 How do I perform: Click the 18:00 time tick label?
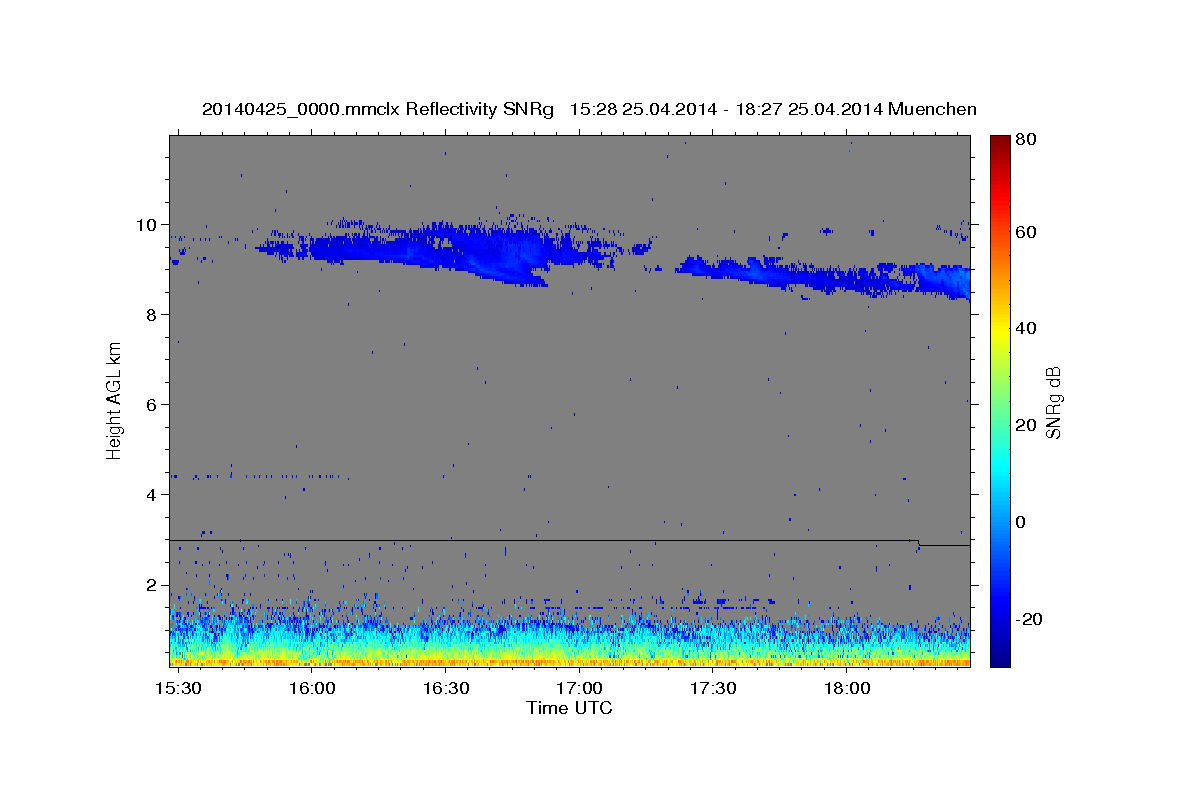click(x=846, y=689)
